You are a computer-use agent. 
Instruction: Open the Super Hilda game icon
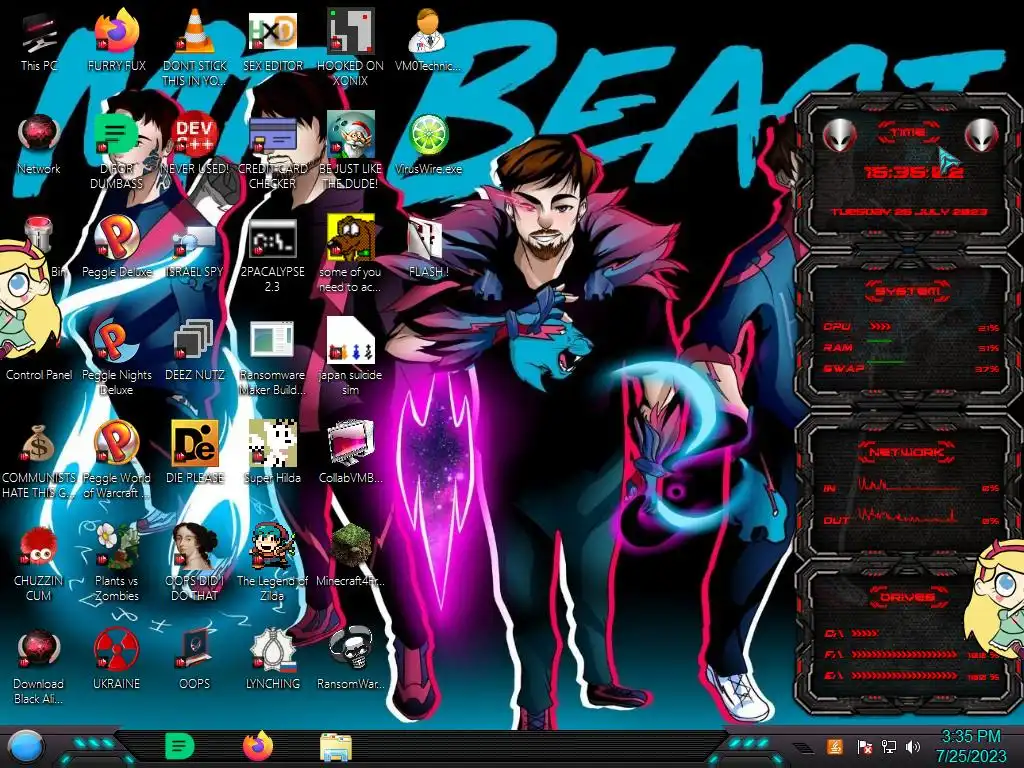272,452
